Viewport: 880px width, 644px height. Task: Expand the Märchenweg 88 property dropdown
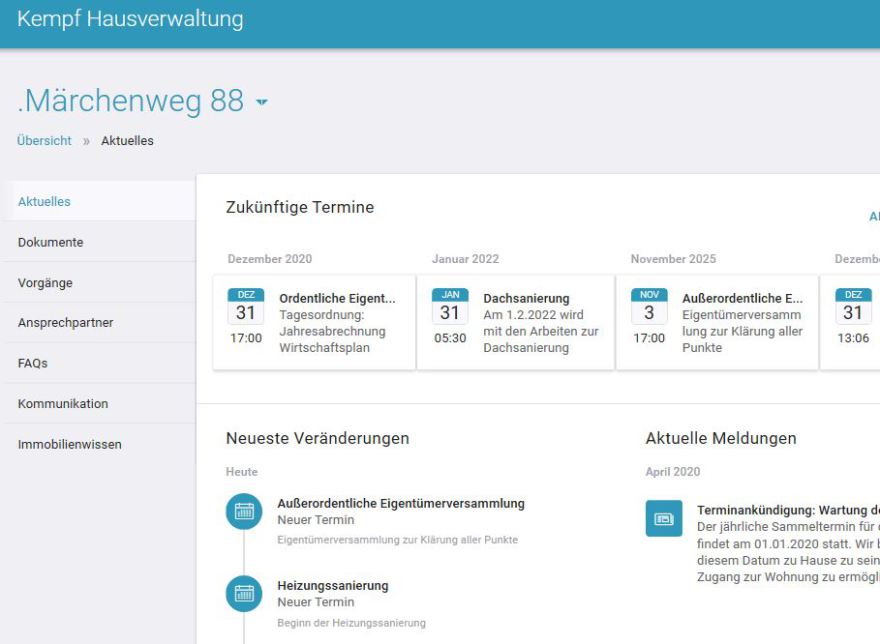(262, 103)
